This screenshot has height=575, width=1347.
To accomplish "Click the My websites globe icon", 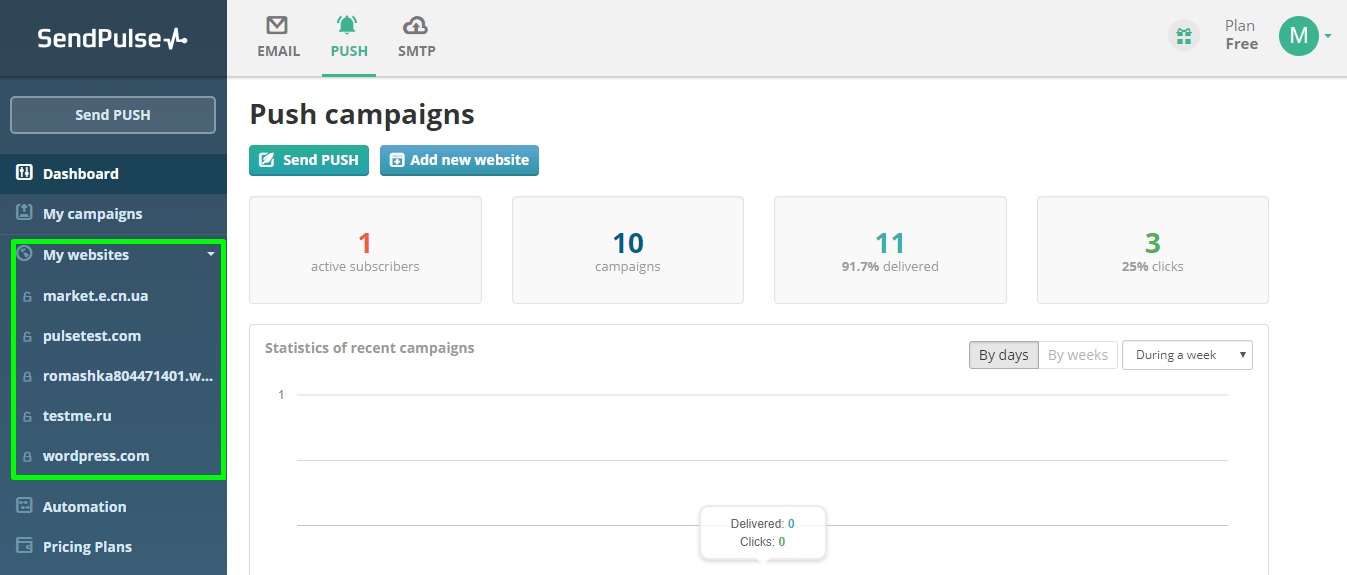I will [25, 254].
